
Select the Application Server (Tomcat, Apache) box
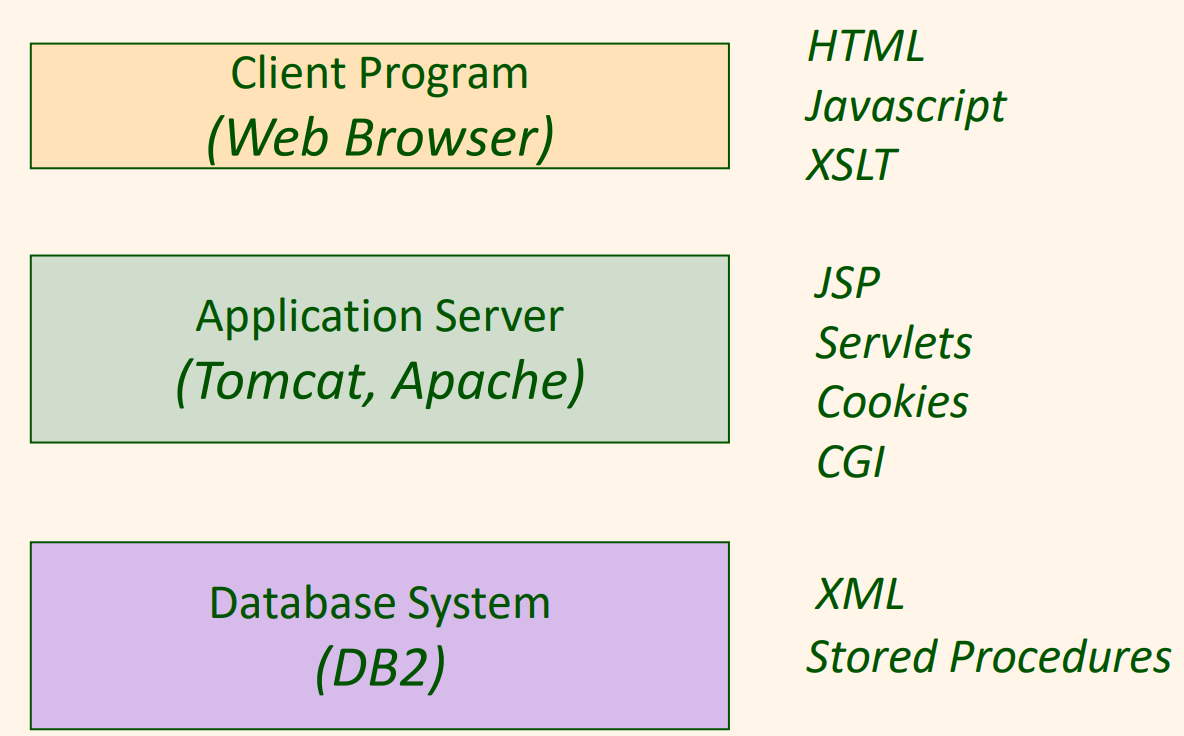point(380,349)
